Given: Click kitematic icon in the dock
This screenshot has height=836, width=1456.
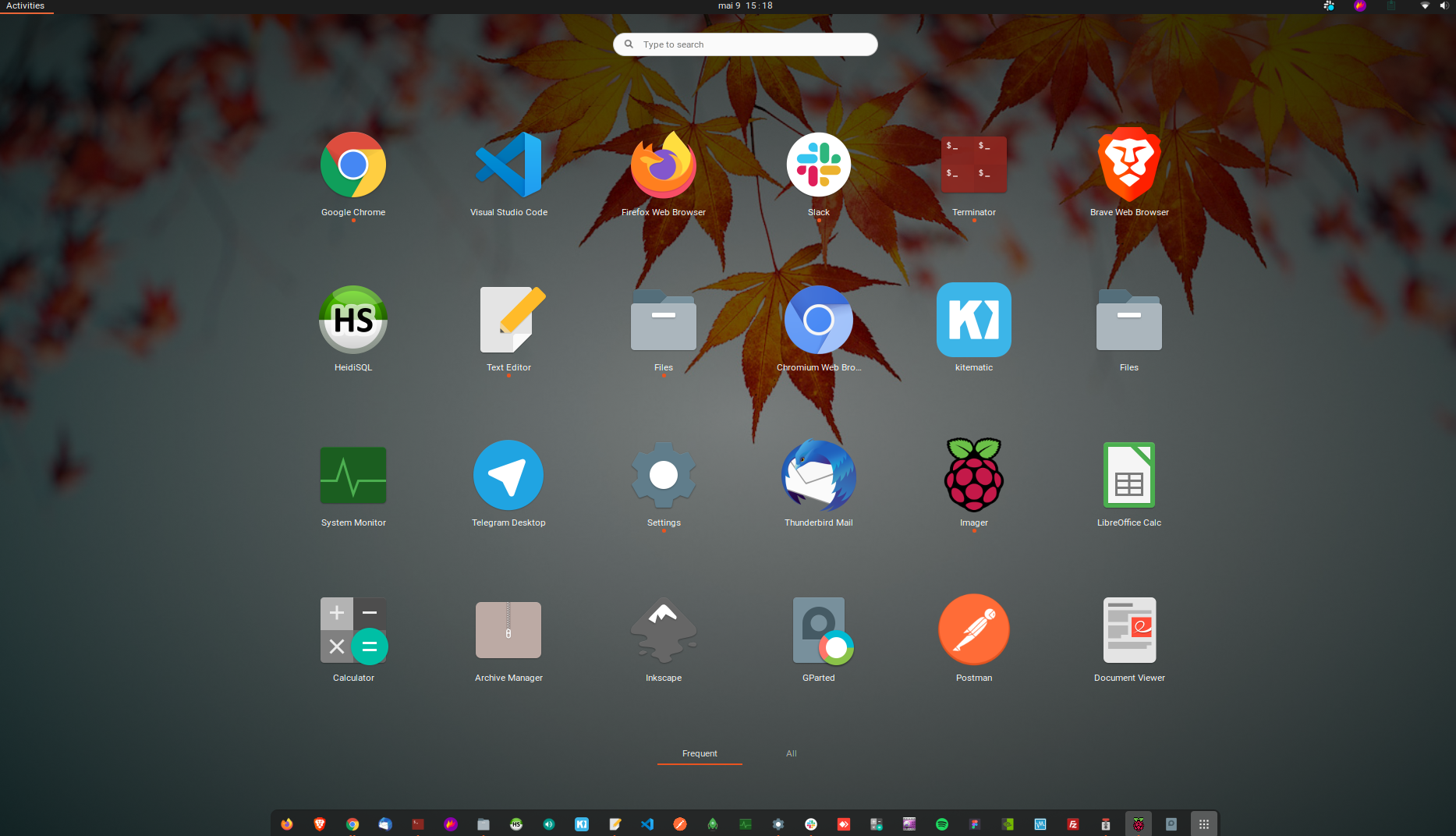Looking at the screenshot, I should (x=582, y=824).
